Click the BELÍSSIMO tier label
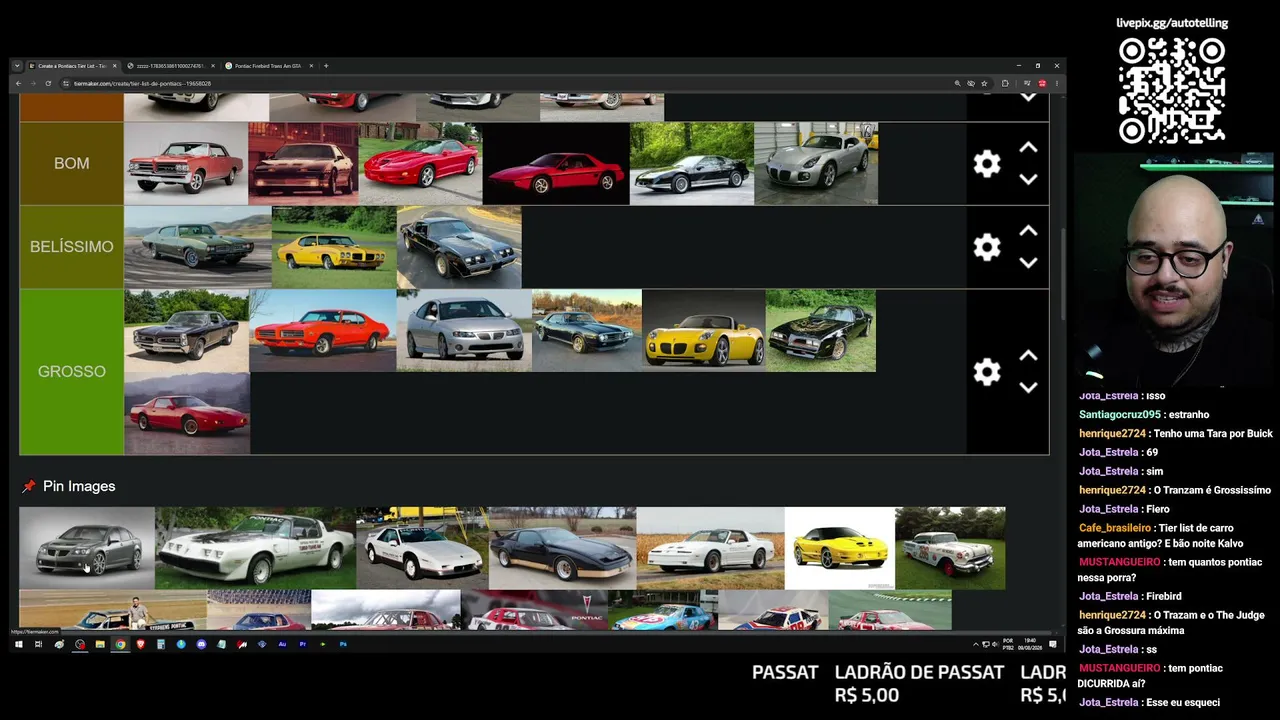The image size is (1280, 720). pos(72,247)
